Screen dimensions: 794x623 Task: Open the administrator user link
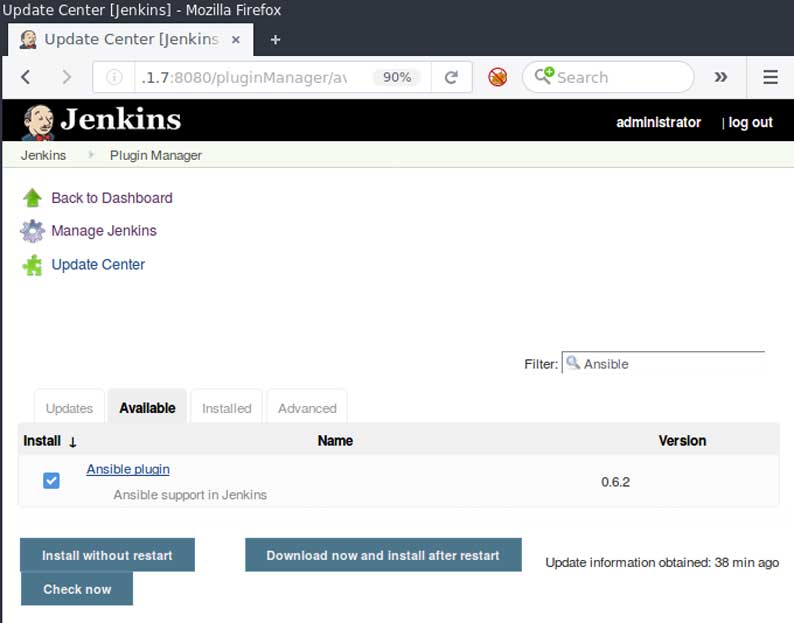pyautogui.click(x=658, y=122)
